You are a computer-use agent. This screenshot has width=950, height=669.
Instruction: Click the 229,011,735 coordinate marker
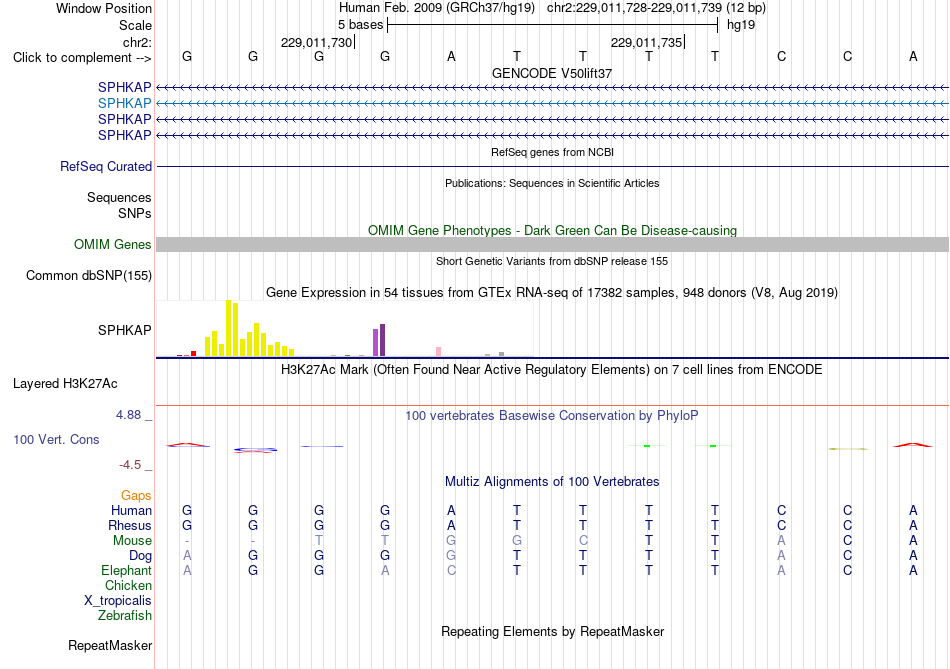[646, 42]
